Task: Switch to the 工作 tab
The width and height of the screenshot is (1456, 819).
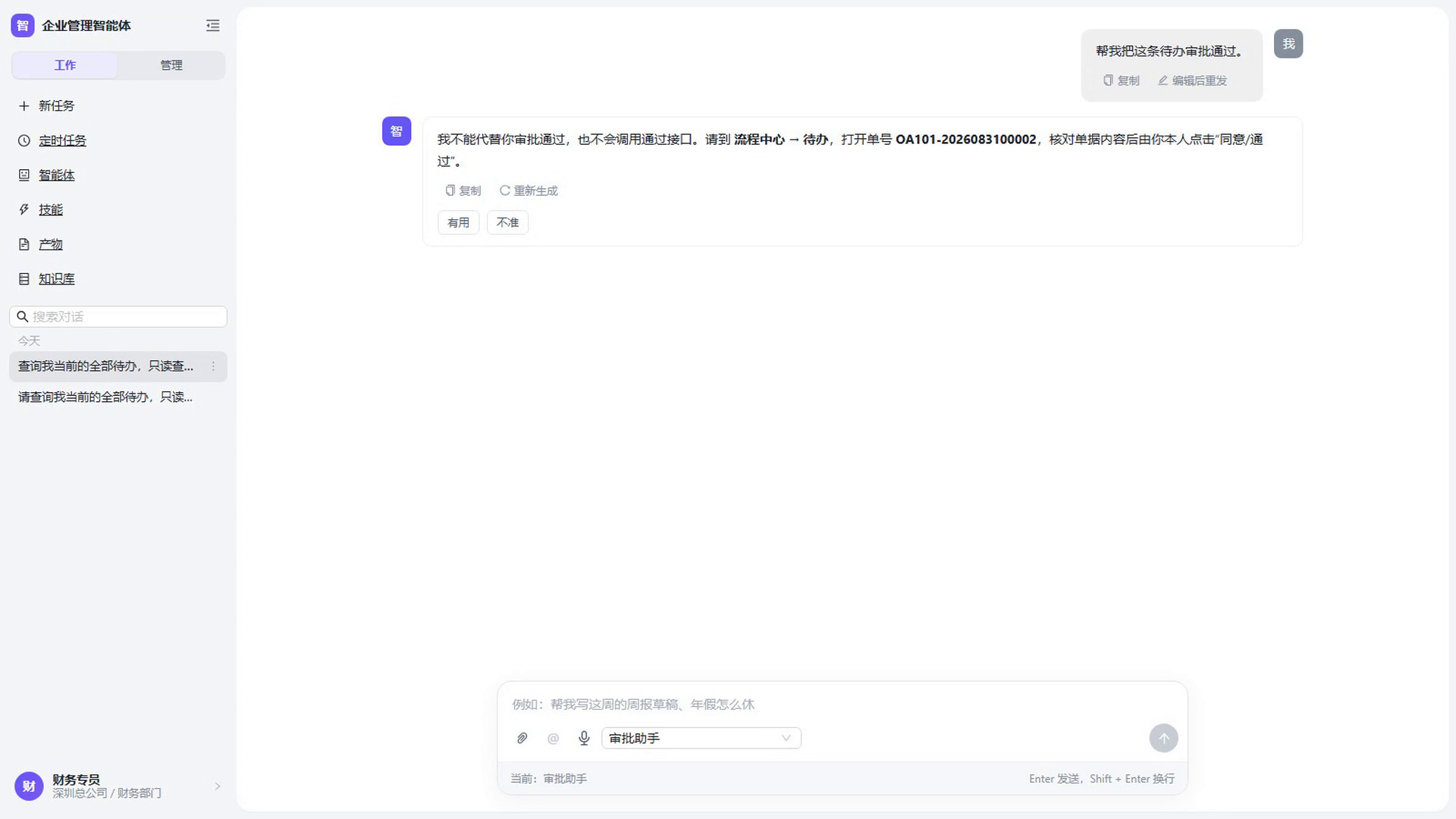Action: pyautogui.click(x=65, y=65)
